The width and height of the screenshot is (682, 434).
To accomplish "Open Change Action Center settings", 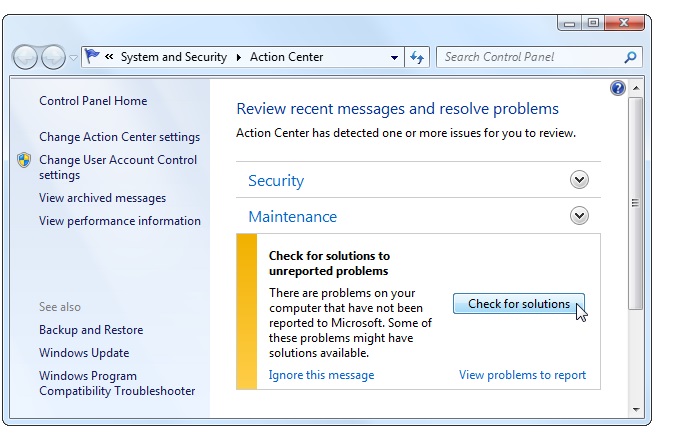I will point(120,137).
